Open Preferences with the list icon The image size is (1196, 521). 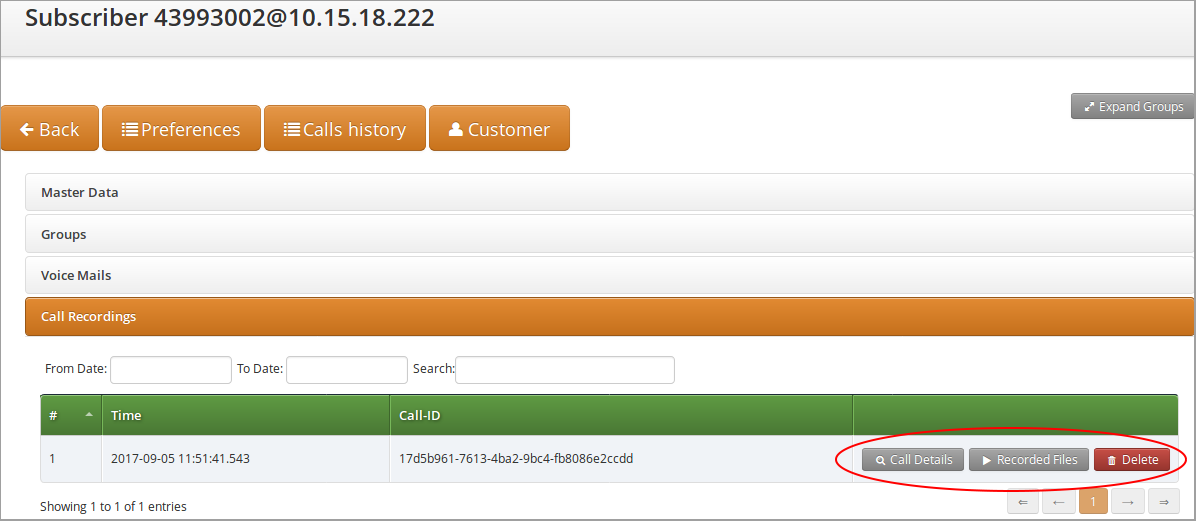[181, 129]
